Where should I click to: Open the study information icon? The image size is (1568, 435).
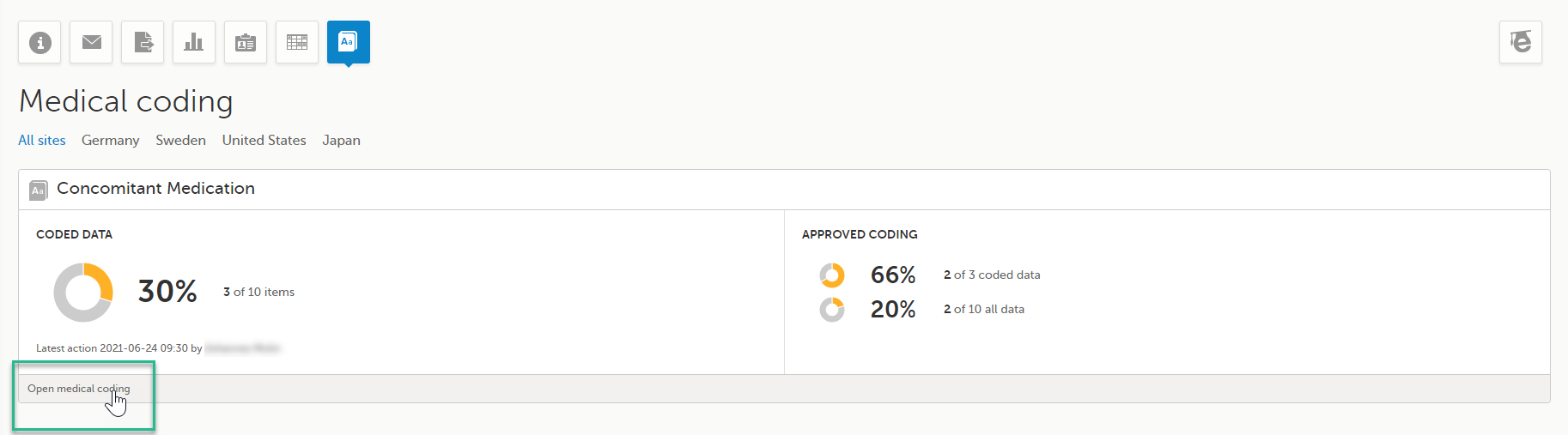[x=40, y=42]
